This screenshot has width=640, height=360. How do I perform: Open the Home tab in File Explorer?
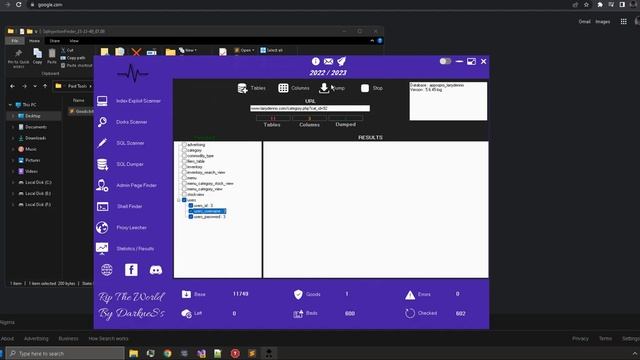point(34,41)
